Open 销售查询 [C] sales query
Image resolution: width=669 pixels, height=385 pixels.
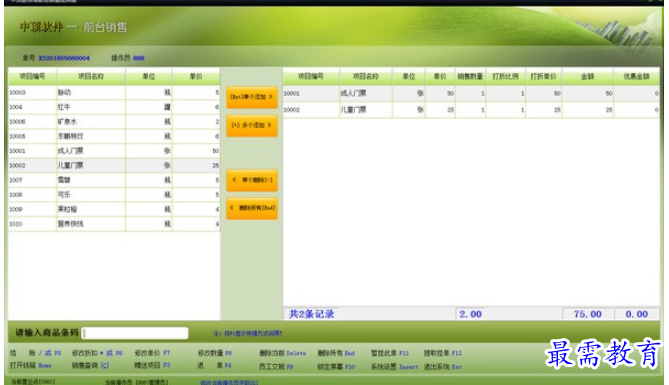[x=90, y=366]
